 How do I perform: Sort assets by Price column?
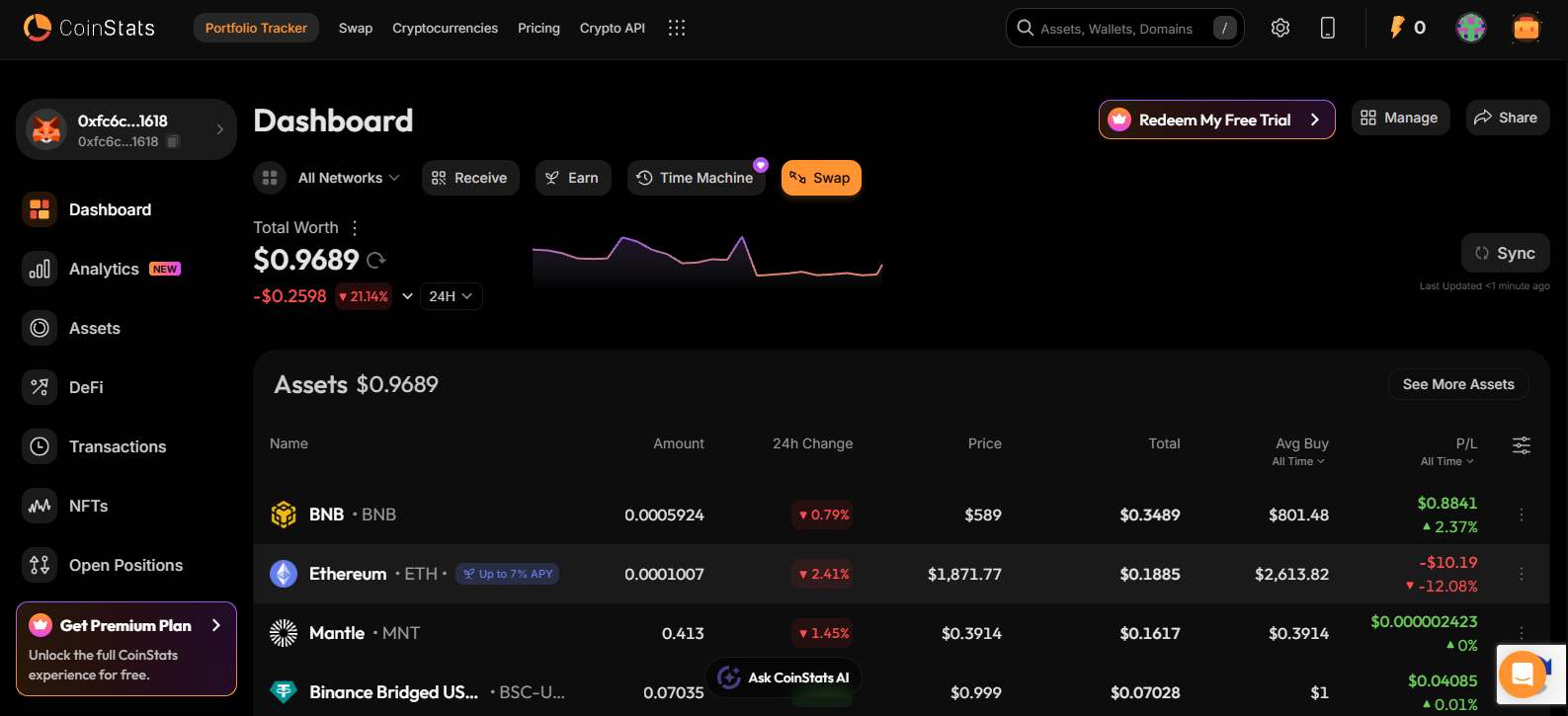(985, 443)
